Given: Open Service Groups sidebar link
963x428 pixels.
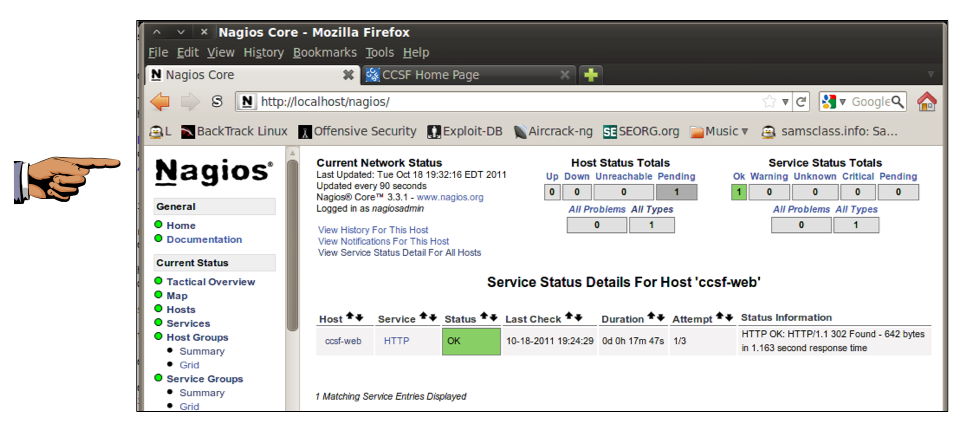Looking at the screenshot, I should [x=205, y=379].
